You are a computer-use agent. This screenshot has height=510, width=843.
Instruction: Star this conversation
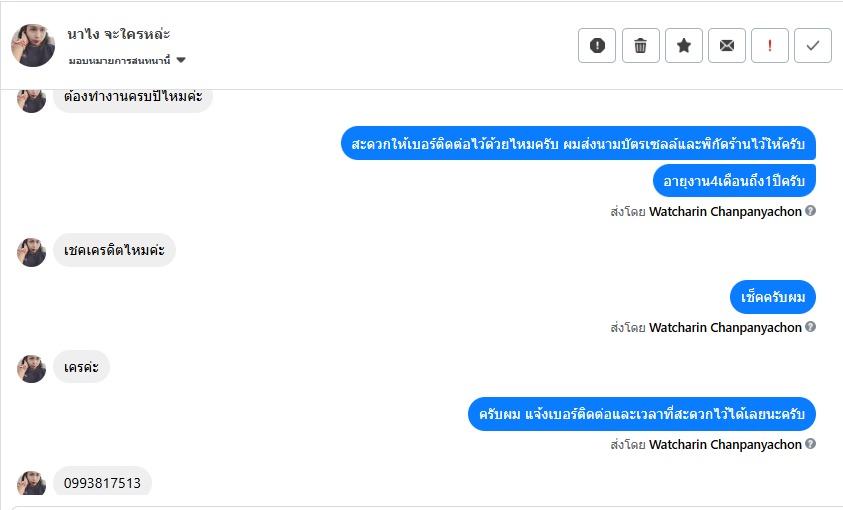point(684,46)
